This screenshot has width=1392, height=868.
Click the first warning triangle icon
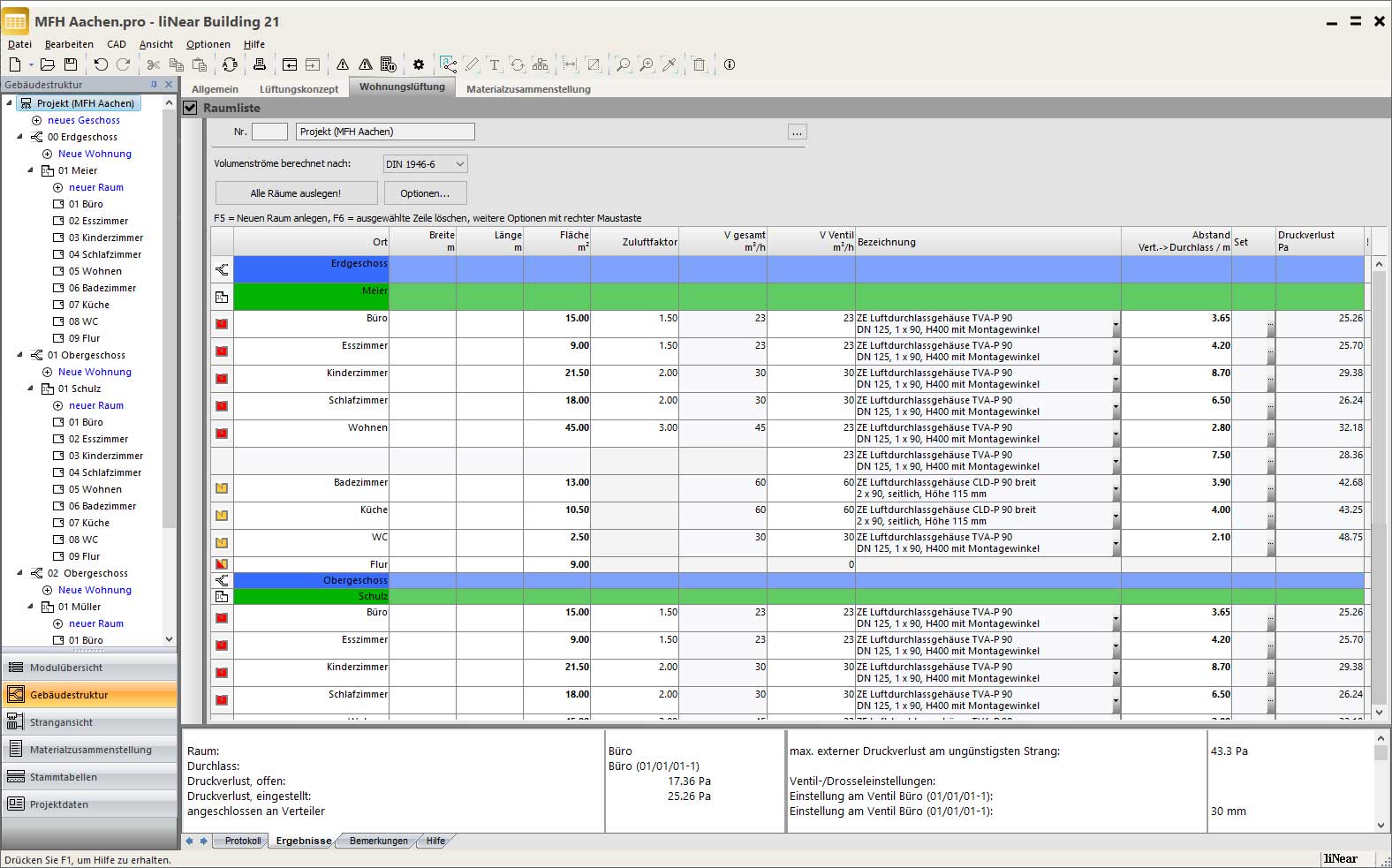(x=343, y=64)
